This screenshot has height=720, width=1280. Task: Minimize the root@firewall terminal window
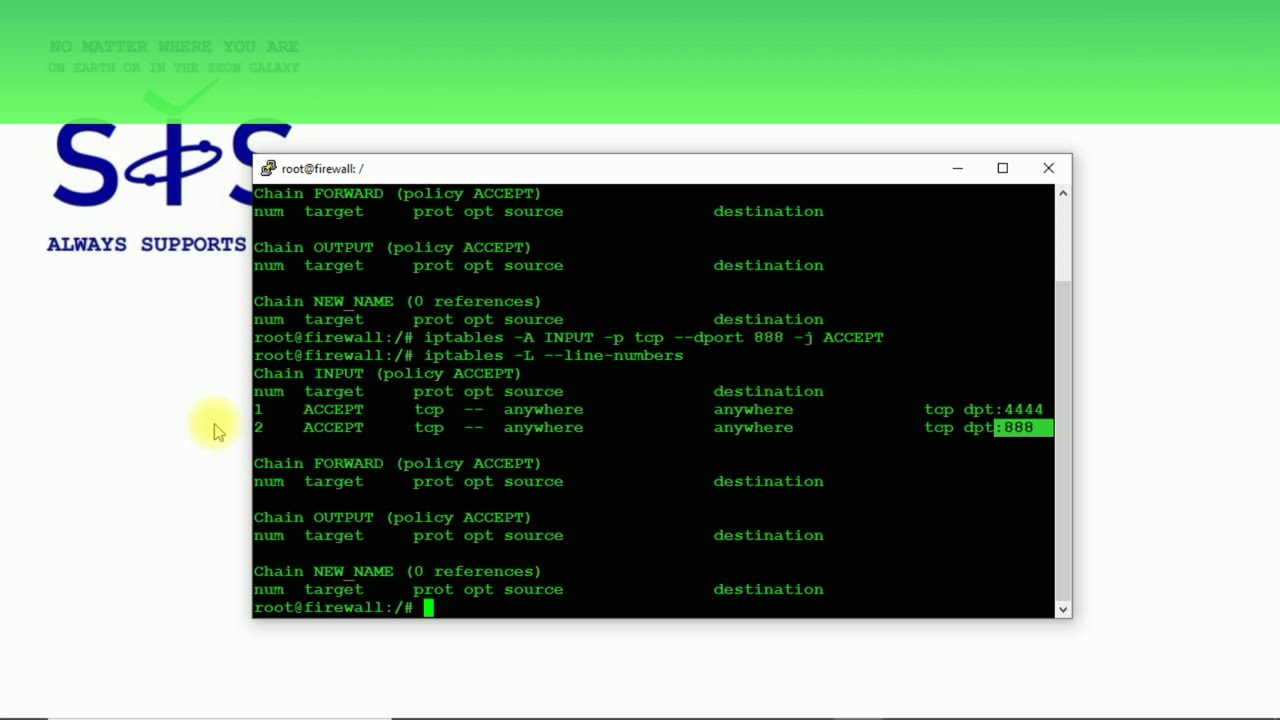(957, 168)
